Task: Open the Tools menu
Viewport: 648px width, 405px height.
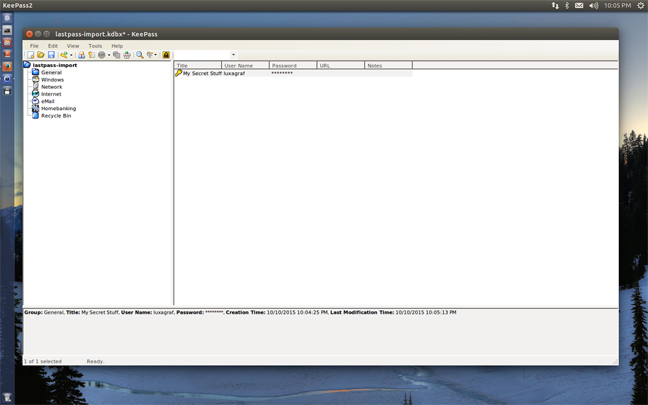Action: point(95,46)
